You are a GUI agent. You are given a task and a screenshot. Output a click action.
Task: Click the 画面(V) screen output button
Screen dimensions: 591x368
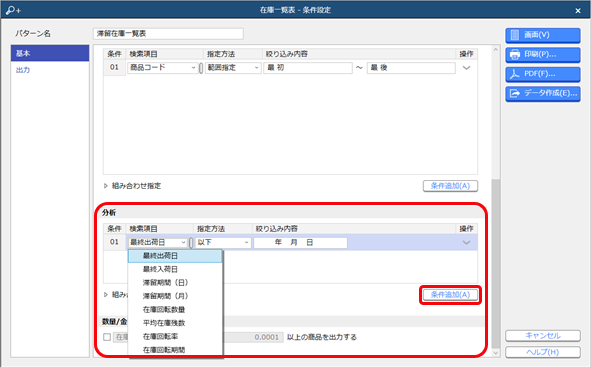(x=542, y=35)
